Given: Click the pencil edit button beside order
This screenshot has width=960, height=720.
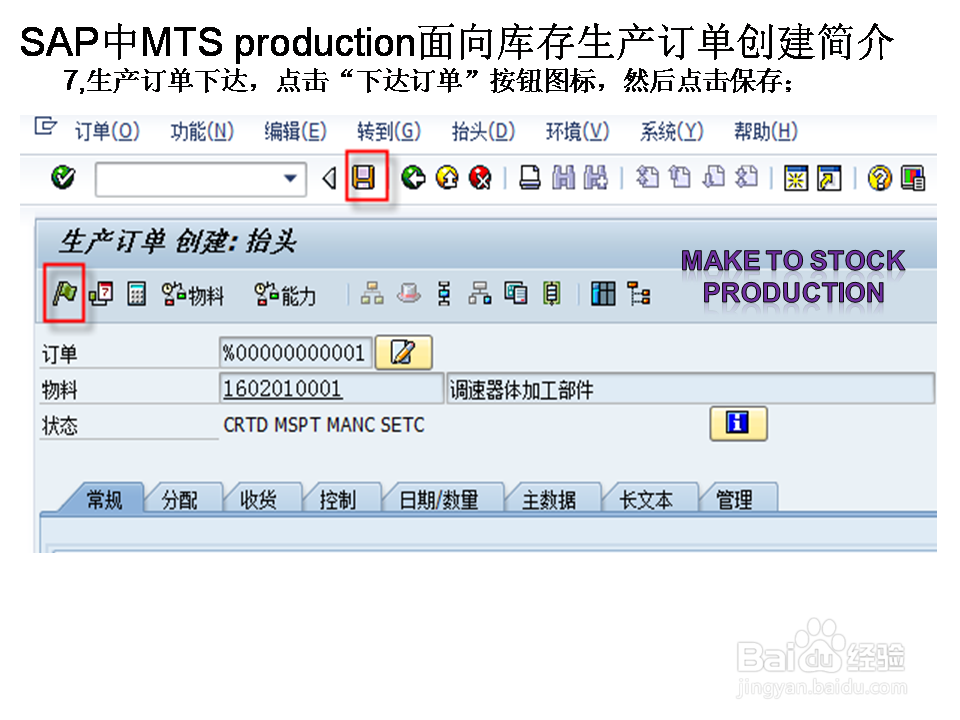Looking at the screenshot, I should tap(403, 353).
